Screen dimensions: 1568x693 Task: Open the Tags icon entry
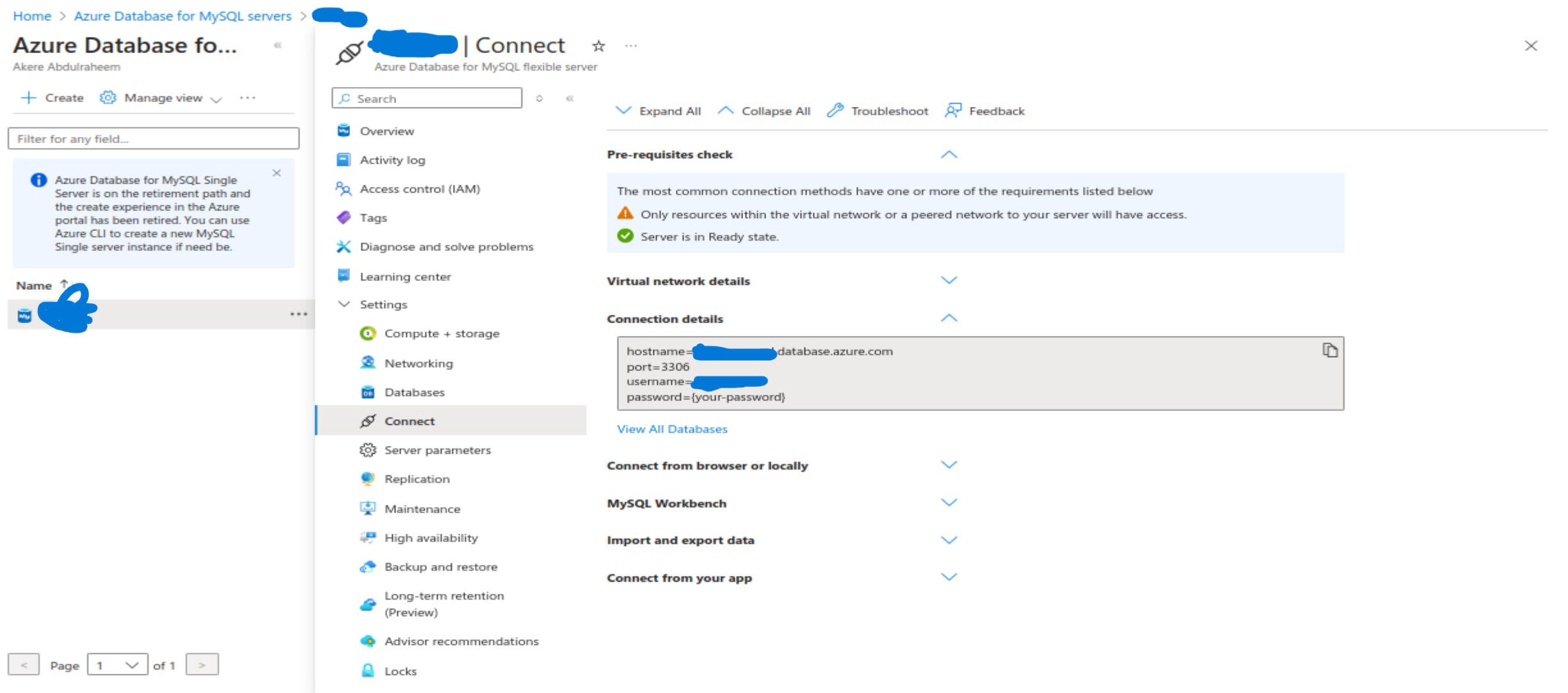tap(344, 218)
